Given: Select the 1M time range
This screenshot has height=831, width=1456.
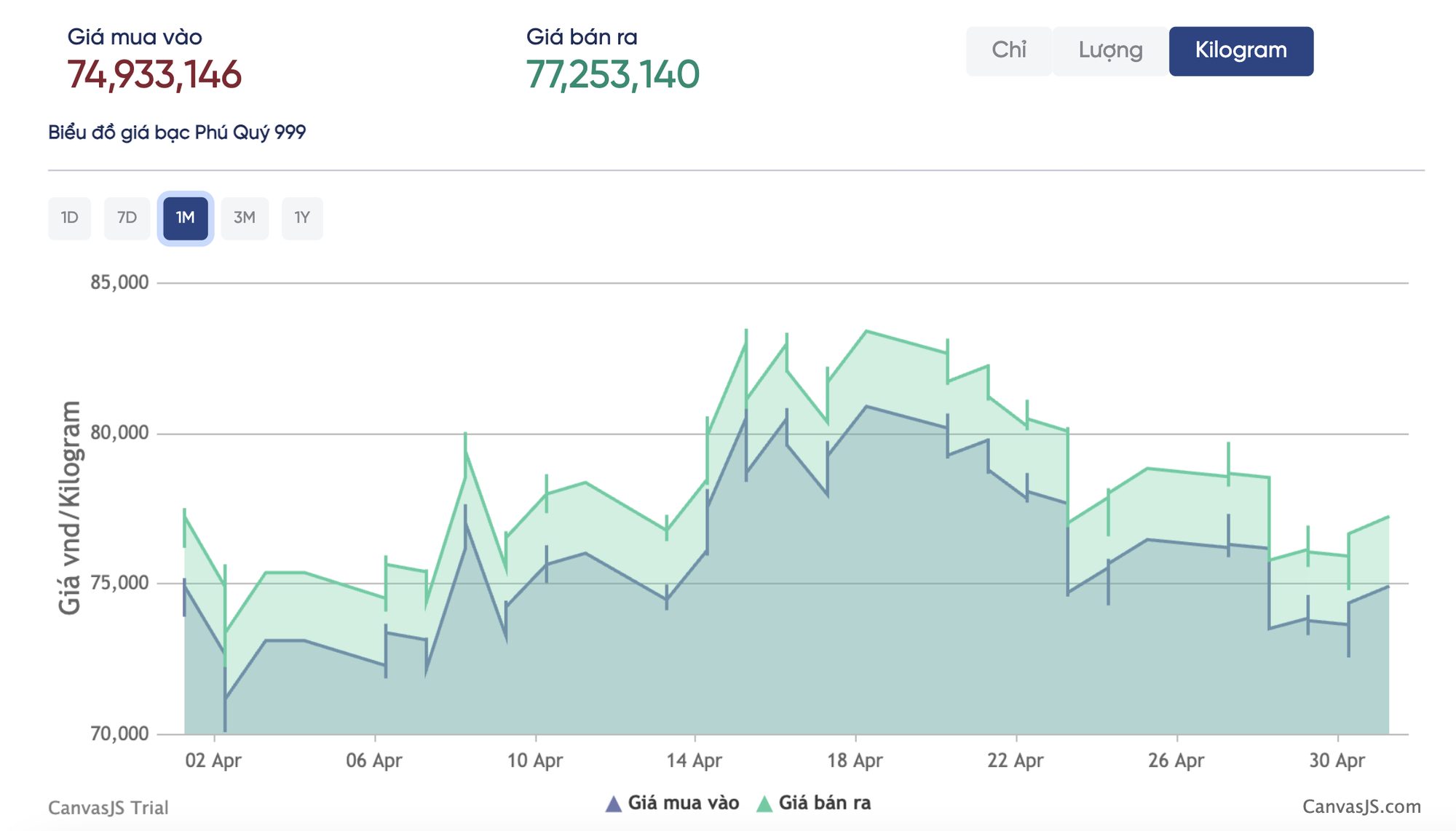Looking at the screenshot, I should tap(186, 218).
